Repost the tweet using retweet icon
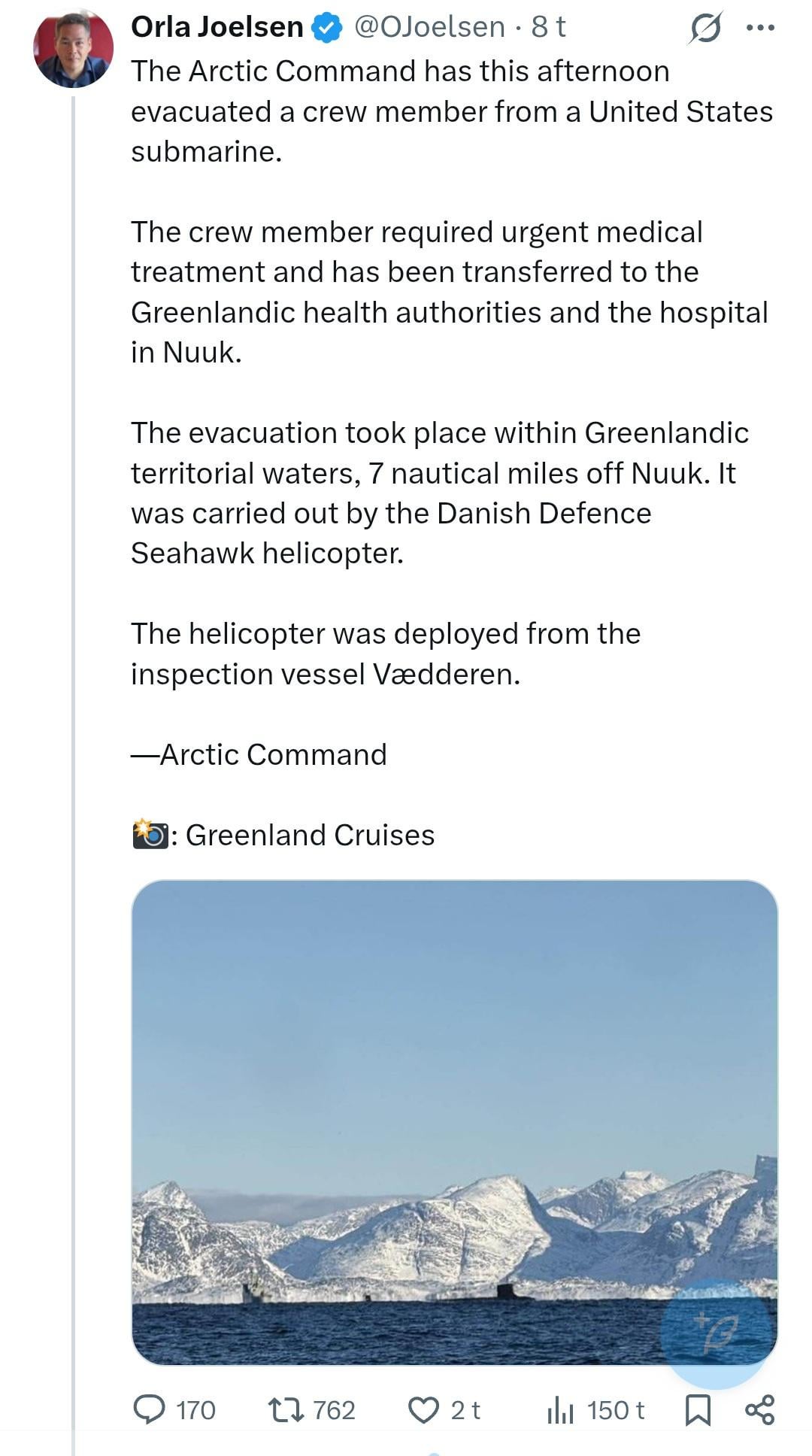Image resolution: width=812 pixels, height=1456 pixels. coord(286,1409)
